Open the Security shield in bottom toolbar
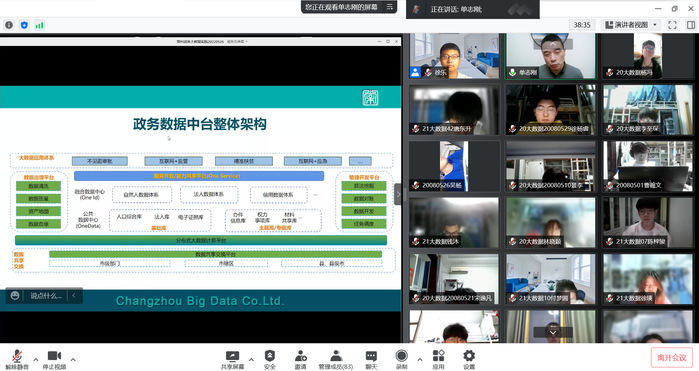699x371 pixels. click(x=270, y=359)
